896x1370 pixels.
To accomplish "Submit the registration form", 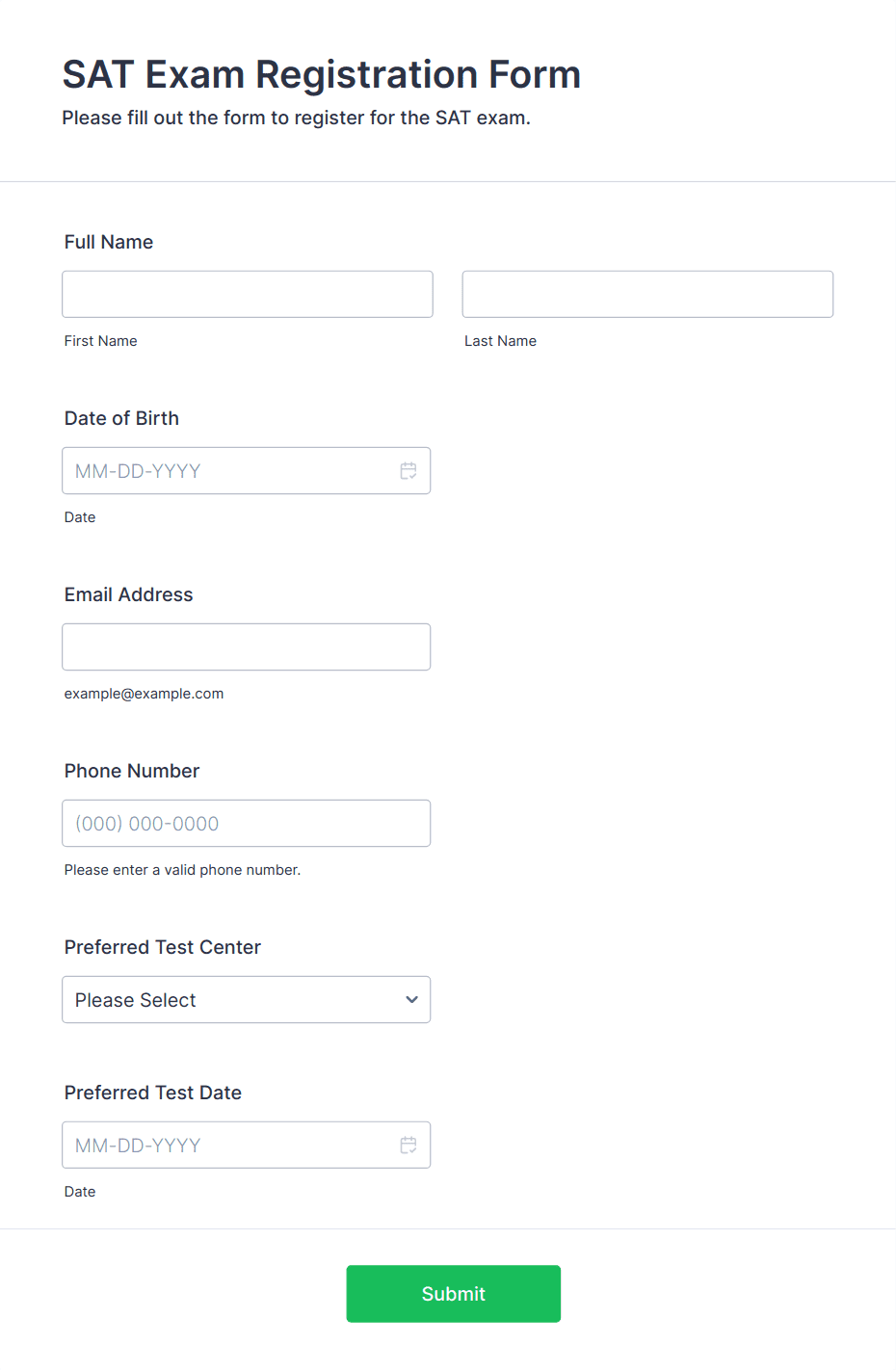I will point(454,1294).
